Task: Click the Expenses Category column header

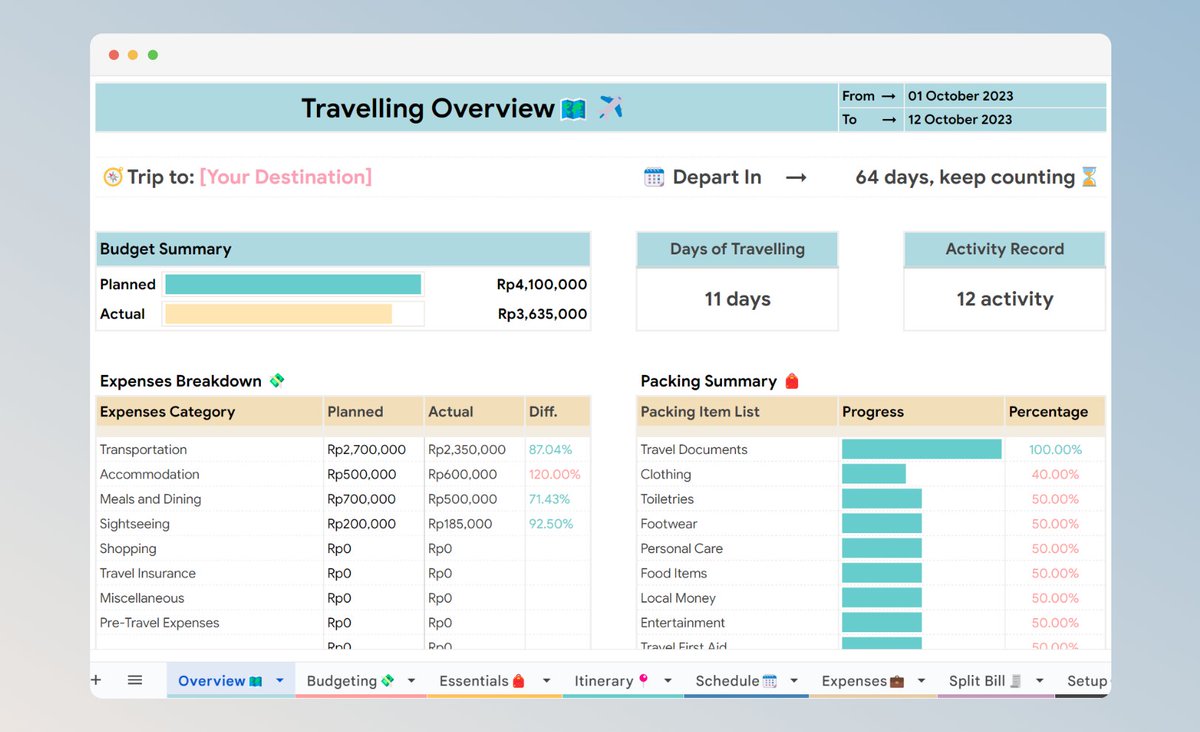Action: coord(209,411)
